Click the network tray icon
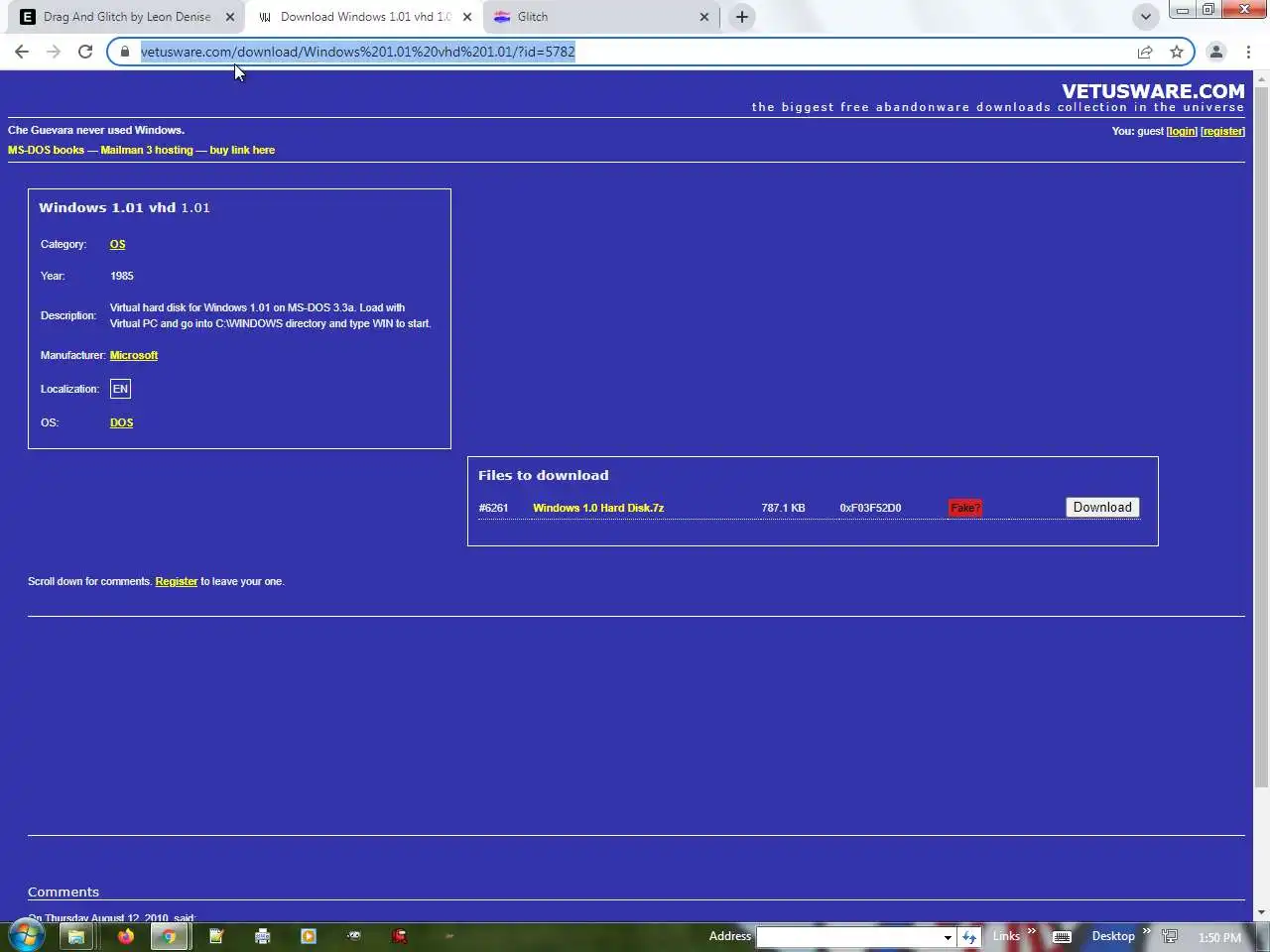Viewport: 1270px width, 952px height. (x=1170, y=936)
